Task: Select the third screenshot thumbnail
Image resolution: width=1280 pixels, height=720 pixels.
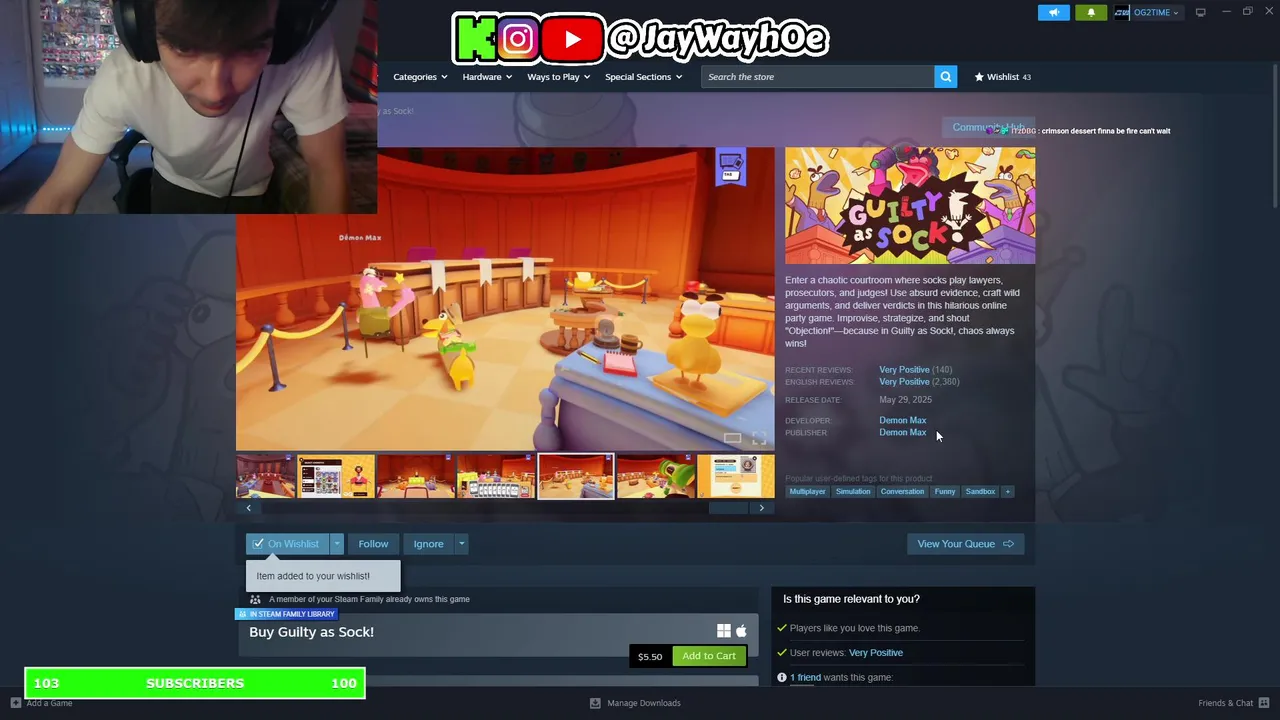Action: [416, 476]
